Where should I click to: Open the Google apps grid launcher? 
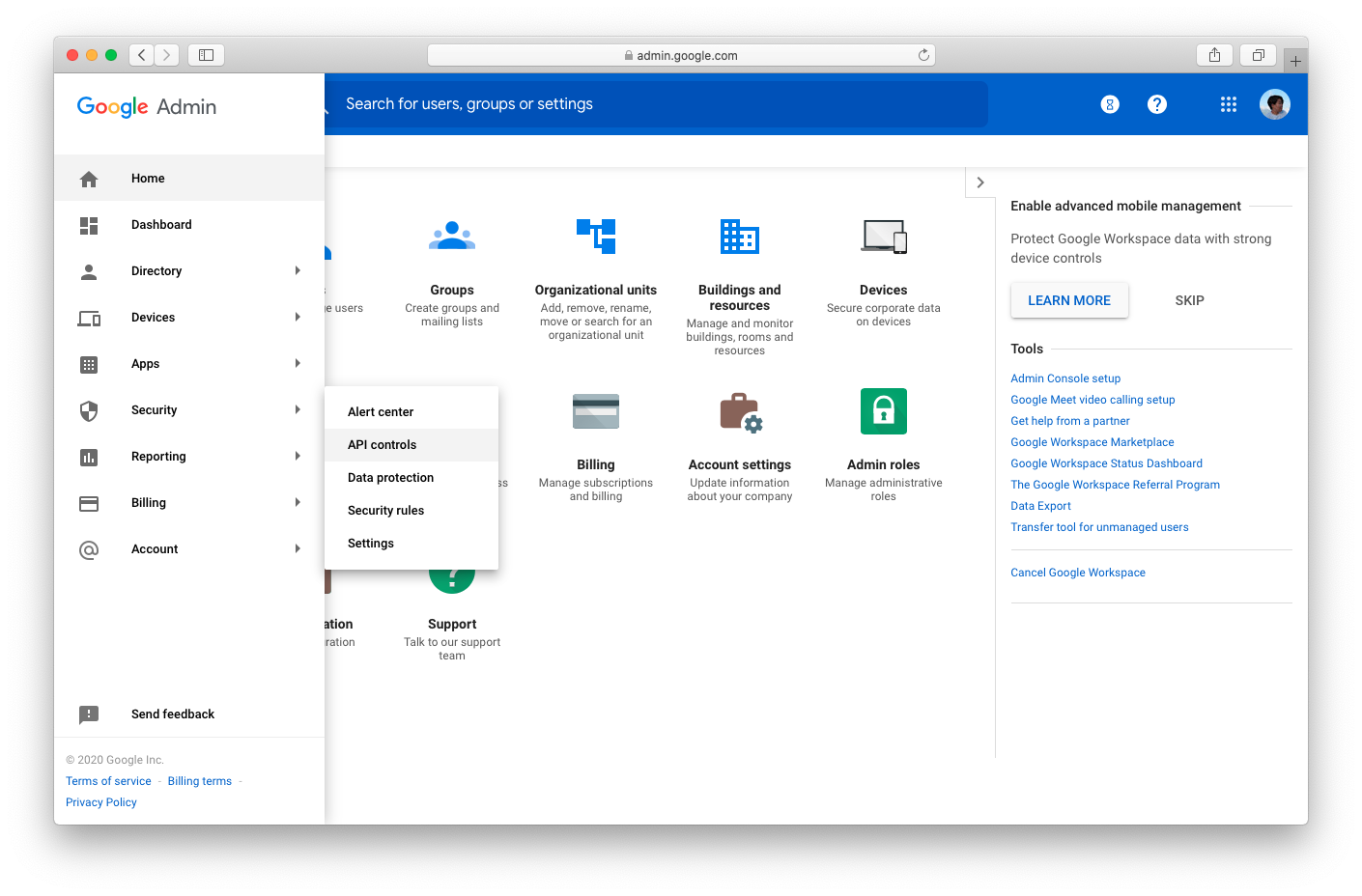(1229, 104)
